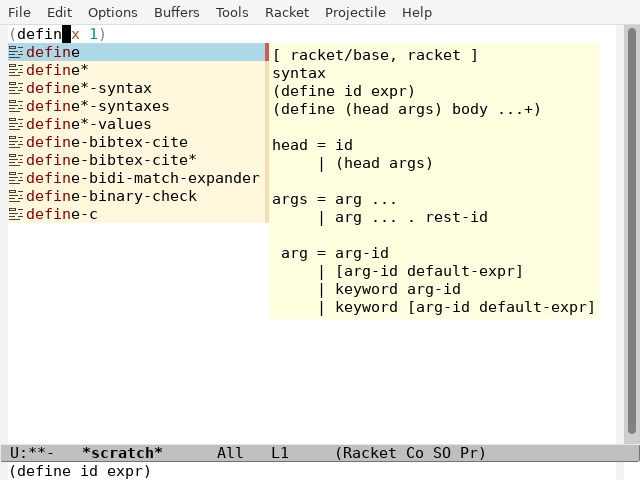Click '[ racket/base, racket ]' in doc popup
Screen dimensions: 640x480
click(x=375, y=55)
